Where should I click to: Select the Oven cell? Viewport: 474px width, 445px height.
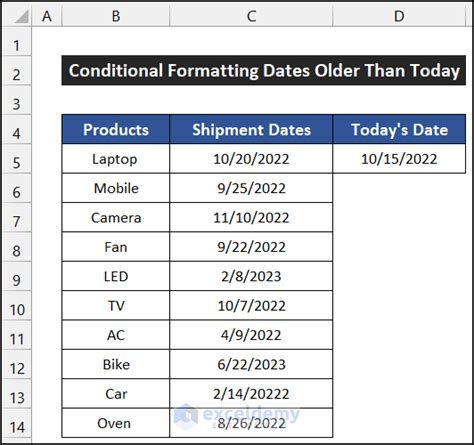point(116,423)
